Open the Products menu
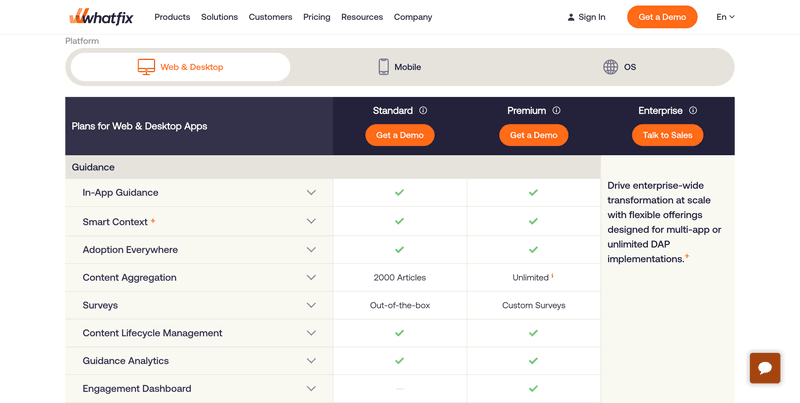This screenshot has height=403, width=800. [172, 17]
